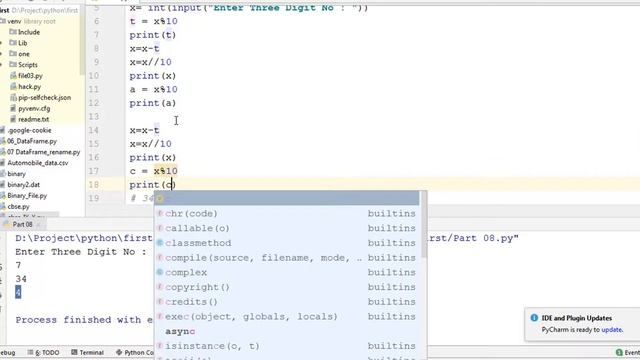Open the one folder in tree
This screenshot has height=360, width=640.
point(24,54)
